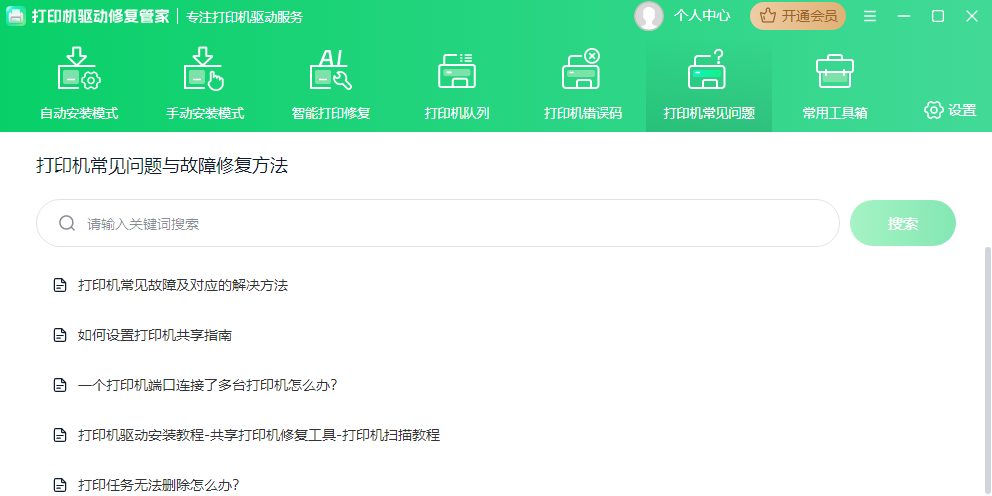Click the app logo in title bar
The width and height of the screenshot is (992, 496).
(x=16, y=17)
